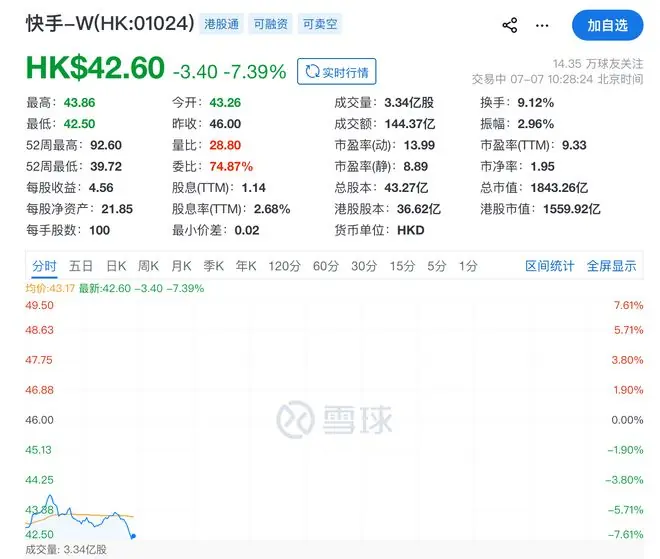Switch to the 1分 chart tab
The image size is (660, 559).
tap(468, 266)
